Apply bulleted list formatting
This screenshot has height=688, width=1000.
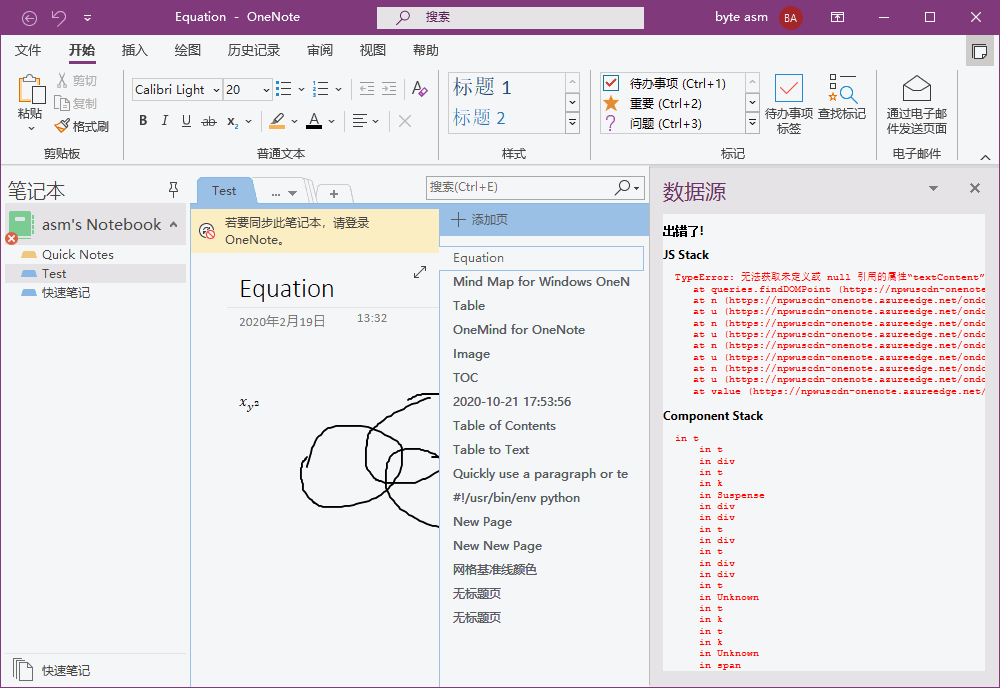(x=284, y=89)
